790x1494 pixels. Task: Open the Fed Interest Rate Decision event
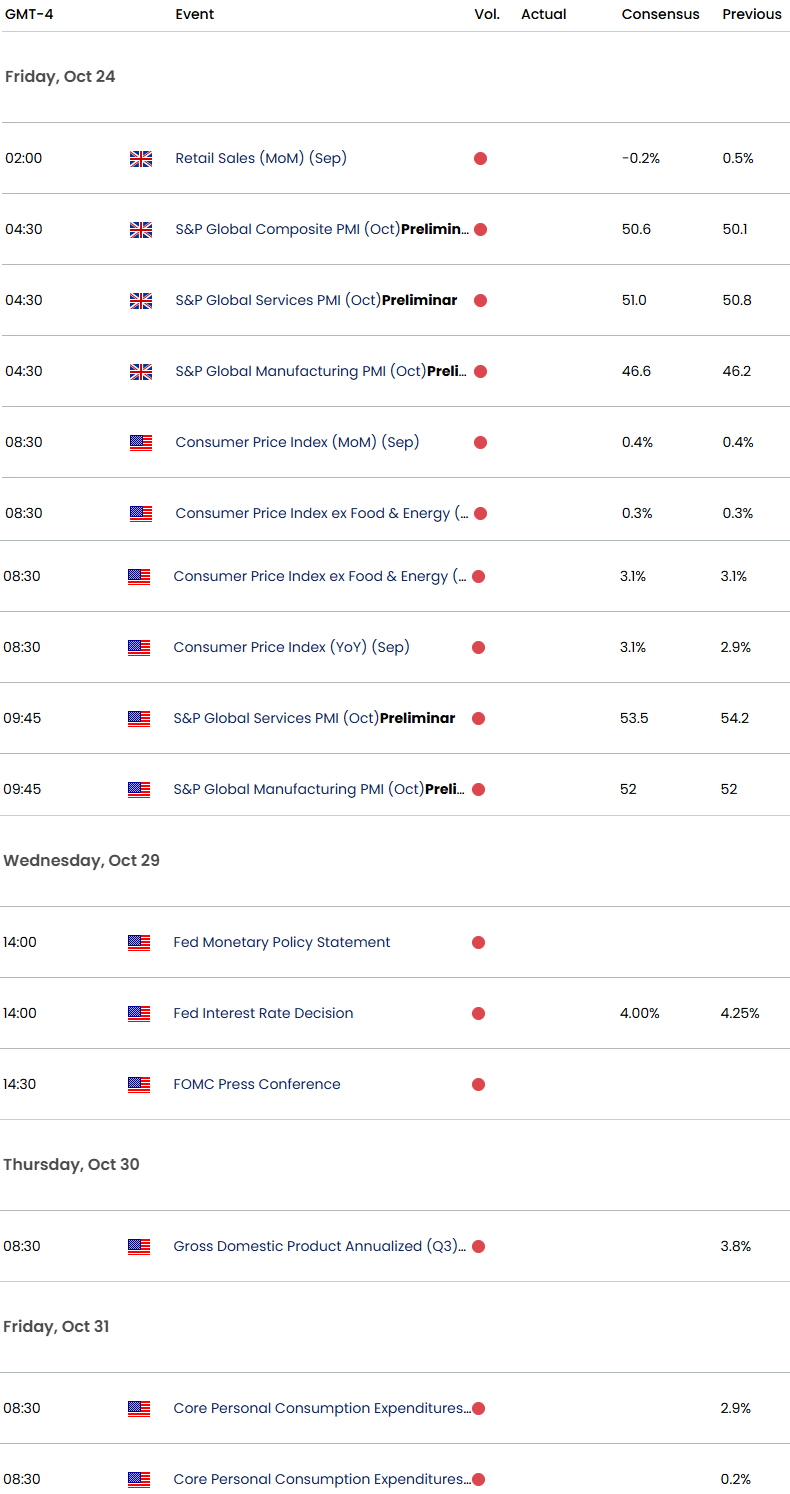263,1013
